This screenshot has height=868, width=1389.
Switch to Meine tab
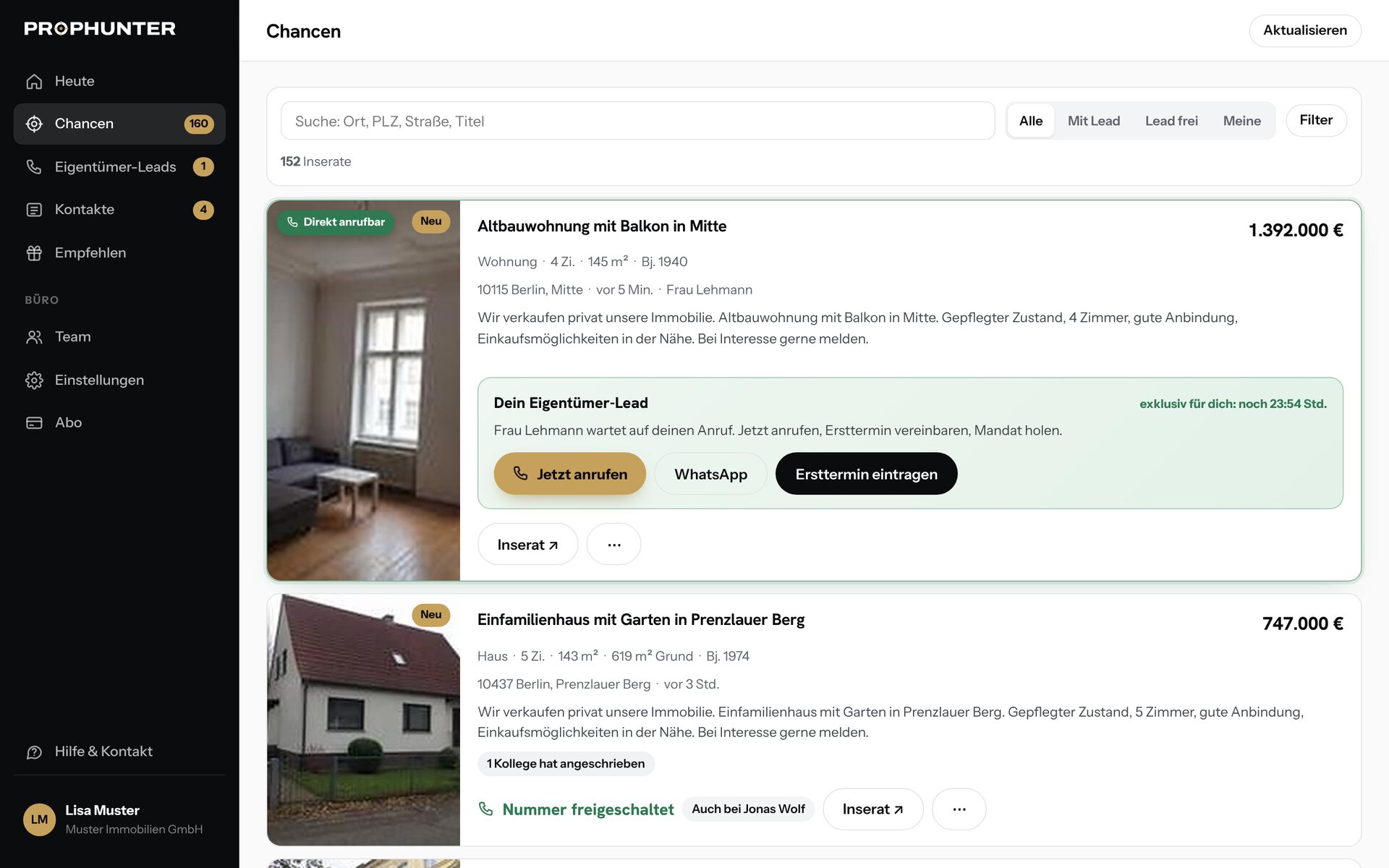tap(1242, 121)
